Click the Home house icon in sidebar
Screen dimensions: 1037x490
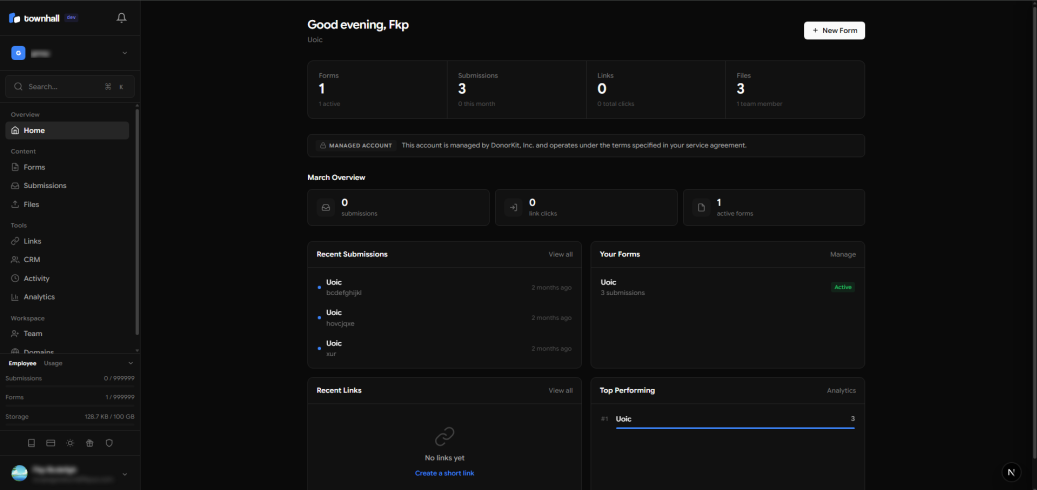coord(15,130)
